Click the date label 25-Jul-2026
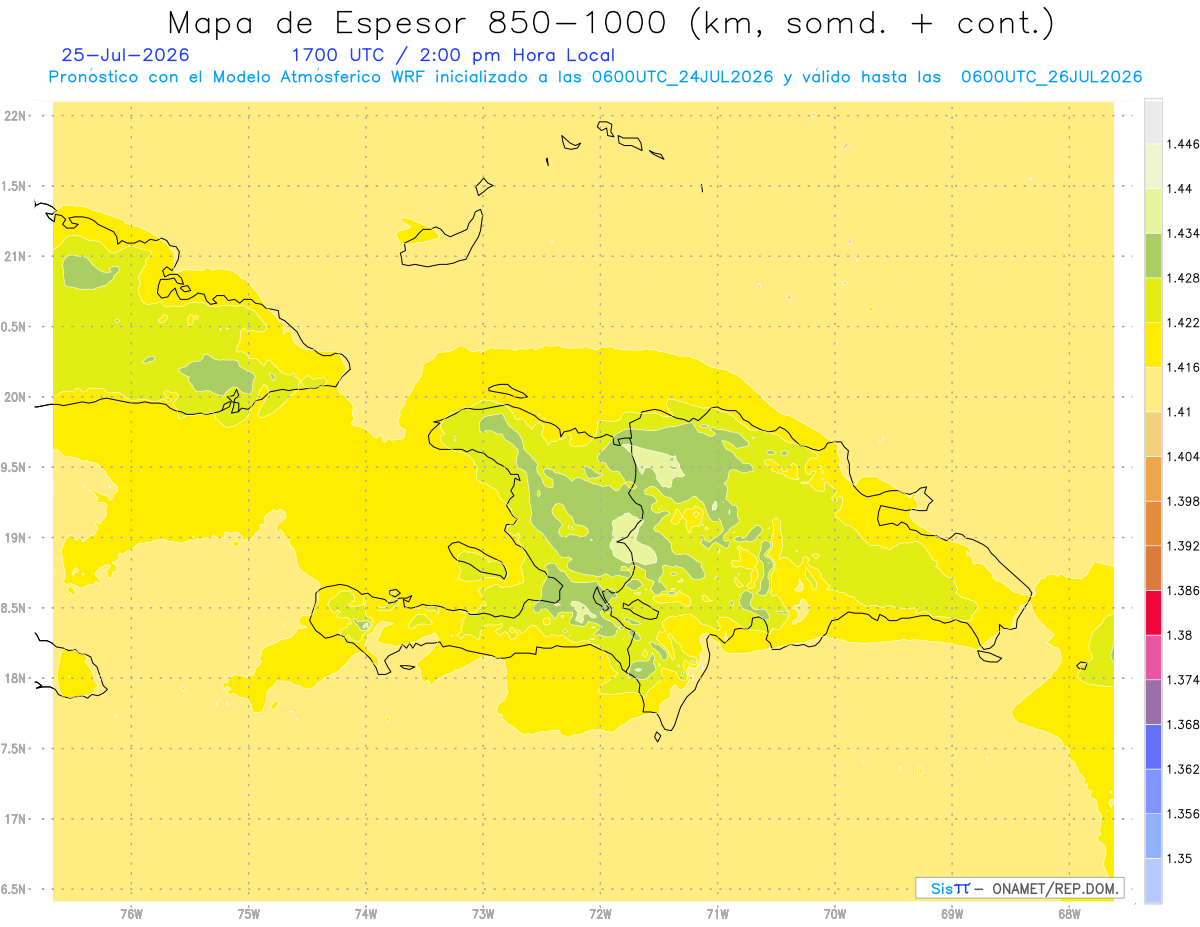The image size is (1200, 927). (125, 55)
